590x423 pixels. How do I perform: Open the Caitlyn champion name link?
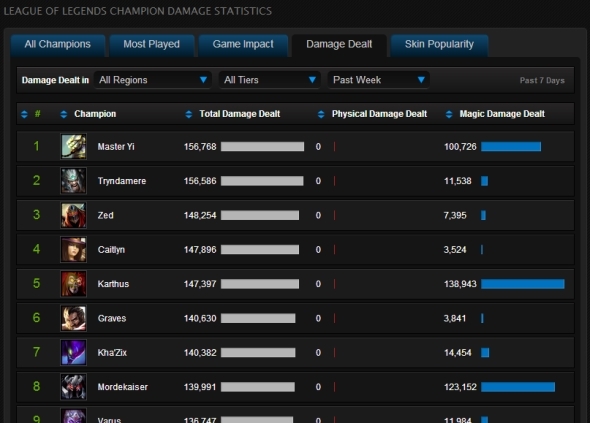click(111, 250)
